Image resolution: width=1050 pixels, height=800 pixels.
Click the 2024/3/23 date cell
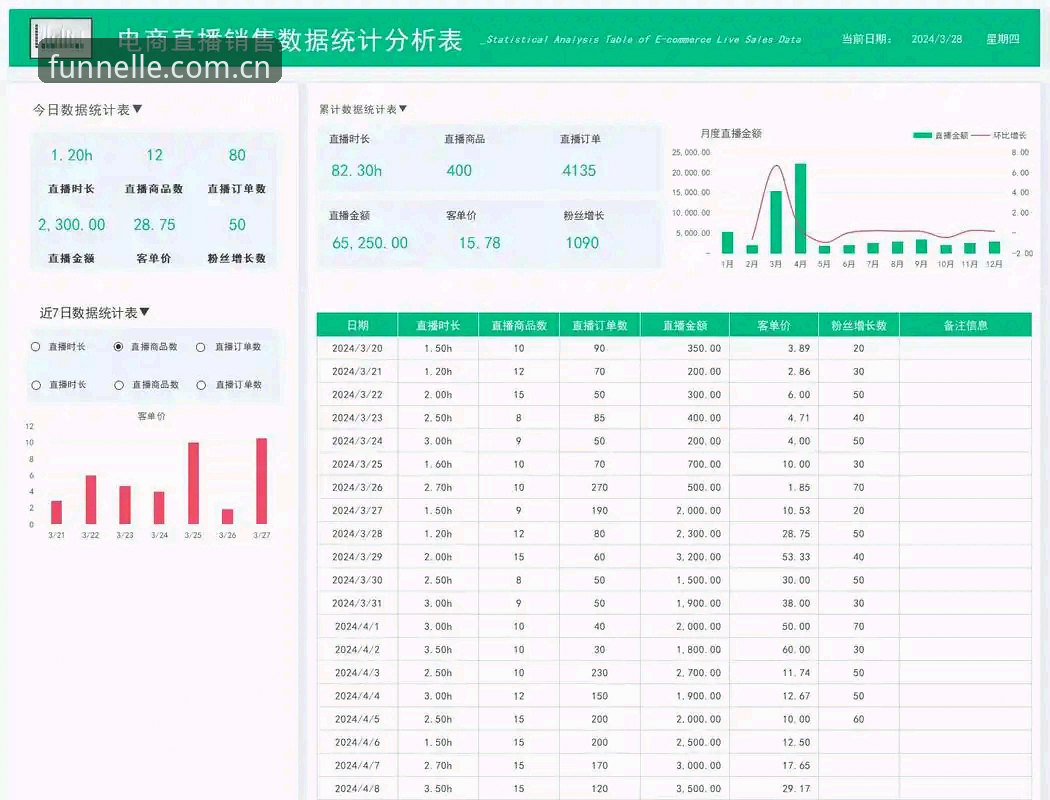(358, 418)
